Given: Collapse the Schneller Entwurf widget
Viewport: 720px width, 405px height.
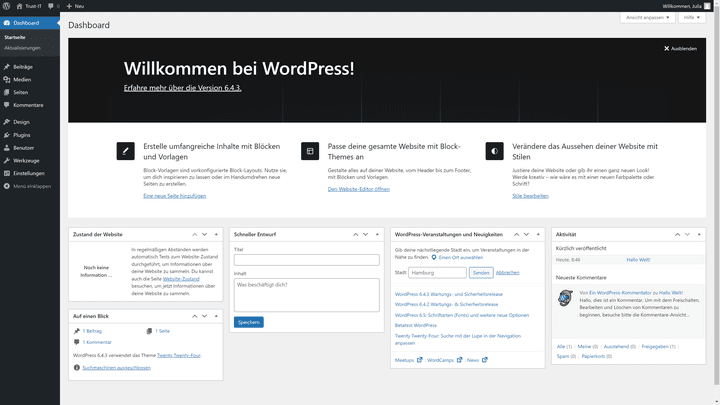Looking at the screenshot, I should [377, 235].
